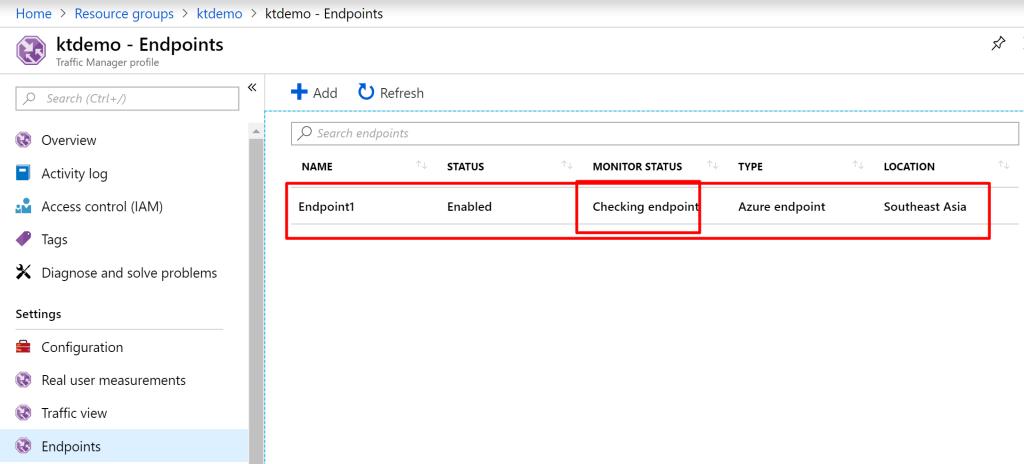Click the NAME column sort arrows
1024x464 pixels.
421,166
